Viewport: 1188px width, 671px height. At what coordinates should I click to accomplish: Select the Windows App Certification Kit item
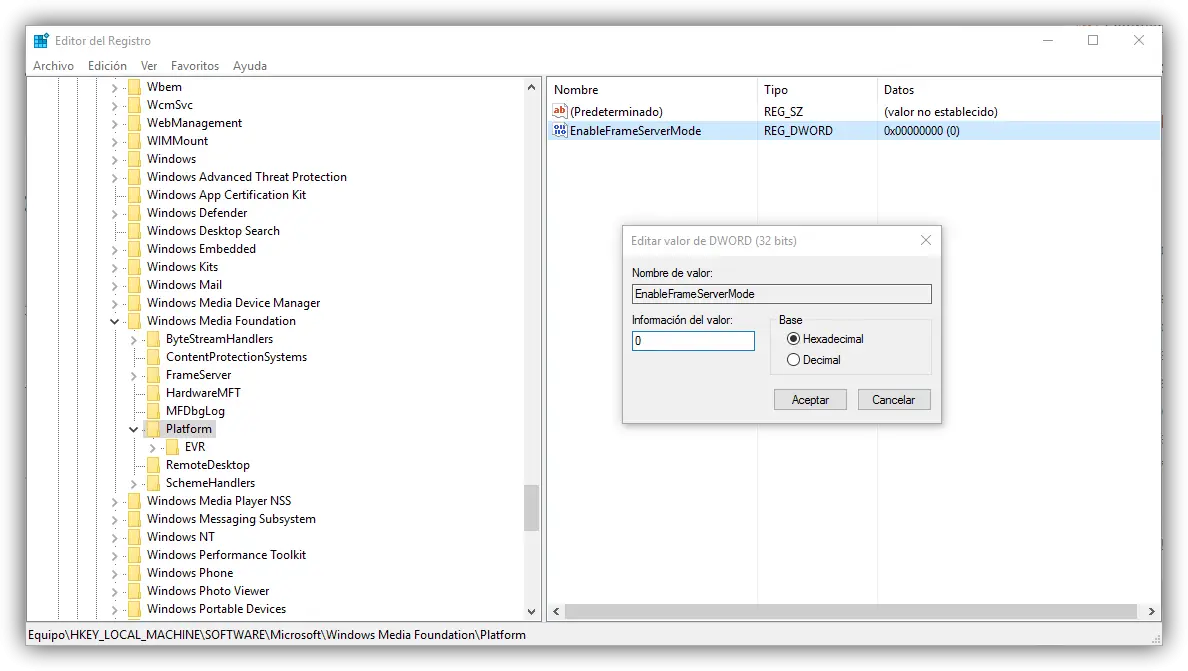[227, 195]
